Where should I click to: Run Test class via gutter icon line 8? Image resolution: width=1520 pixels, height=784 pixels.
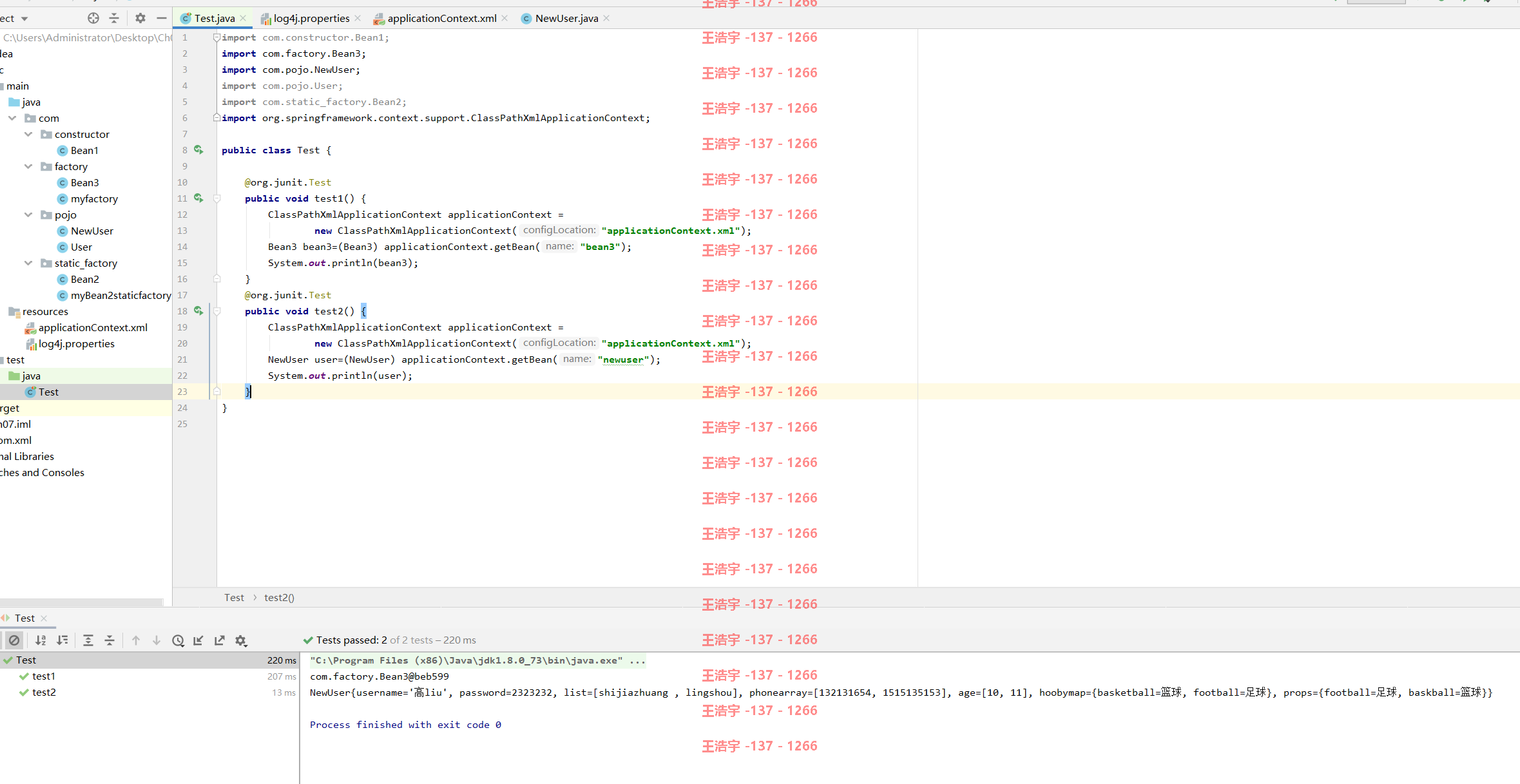(x=198, y=150)
